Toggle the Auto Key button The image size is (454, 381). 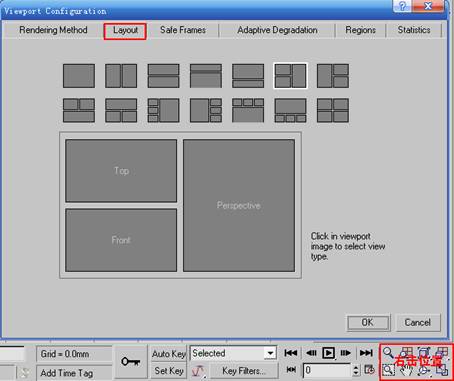tap(169, 354)
